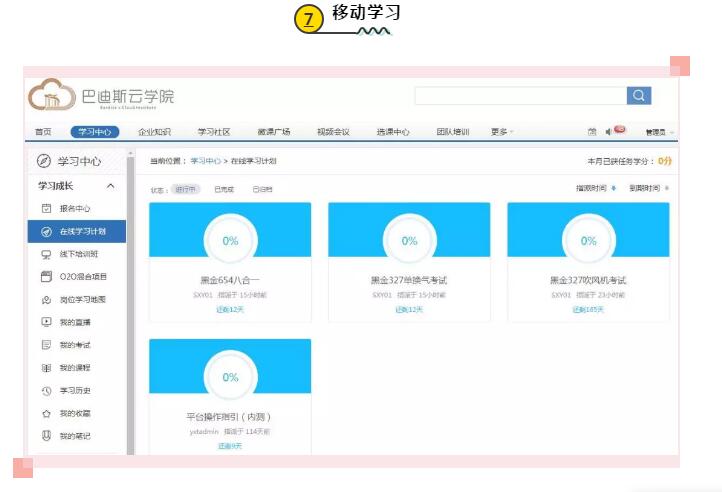
Task: Select the 已完成 status filter
Action: point(225,188)
